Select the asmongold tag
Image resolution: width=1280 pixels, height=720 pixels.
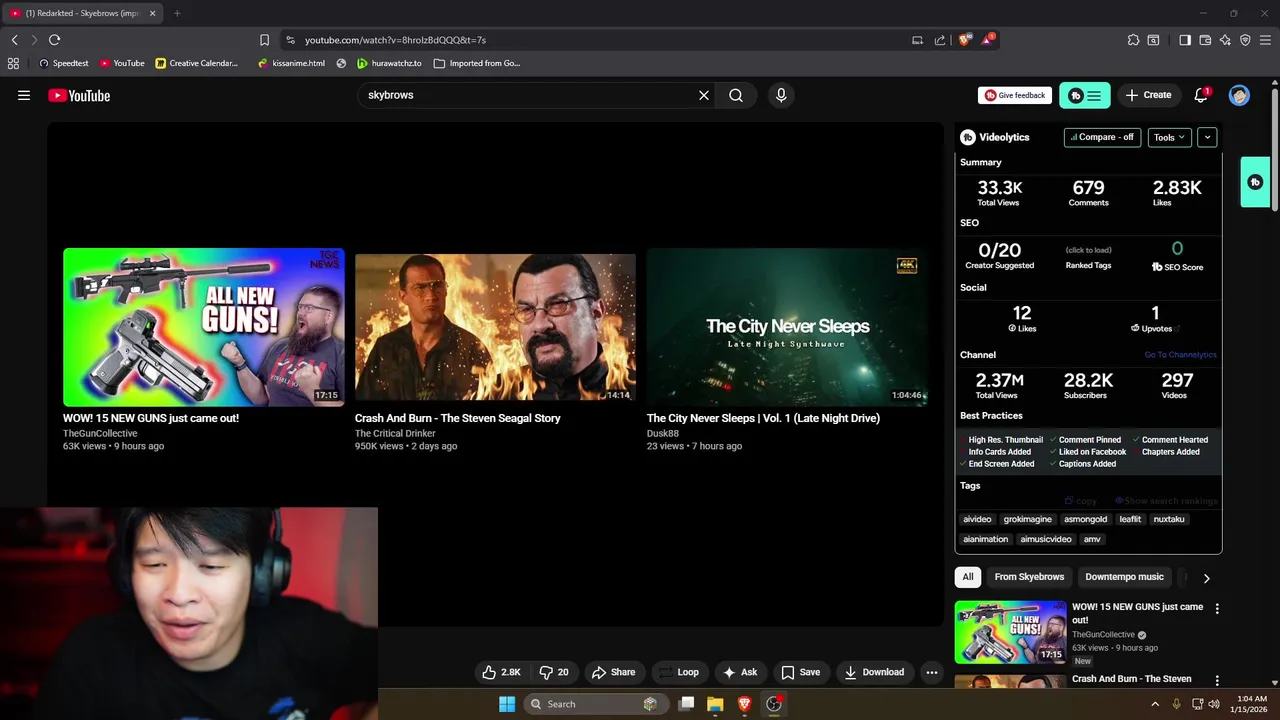coord(1086,519)
